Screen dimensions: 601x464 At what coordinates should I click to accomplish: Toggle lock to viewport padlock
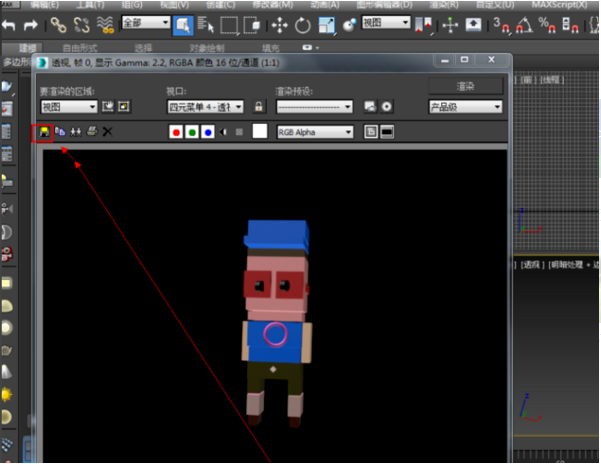tap(259, 107)
